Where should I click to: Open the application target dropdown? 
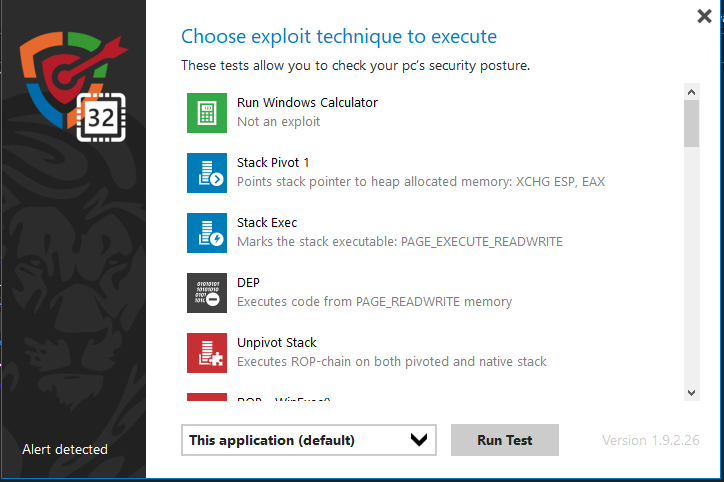[308, 440]
